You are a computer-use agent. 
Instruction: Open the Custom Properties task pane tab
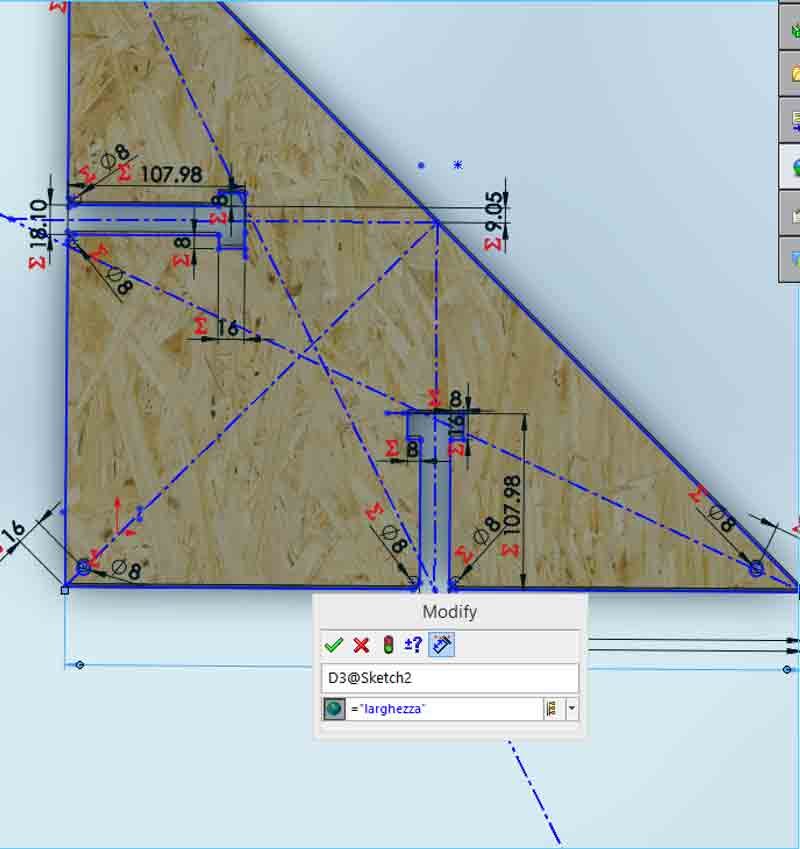point(791,213)
